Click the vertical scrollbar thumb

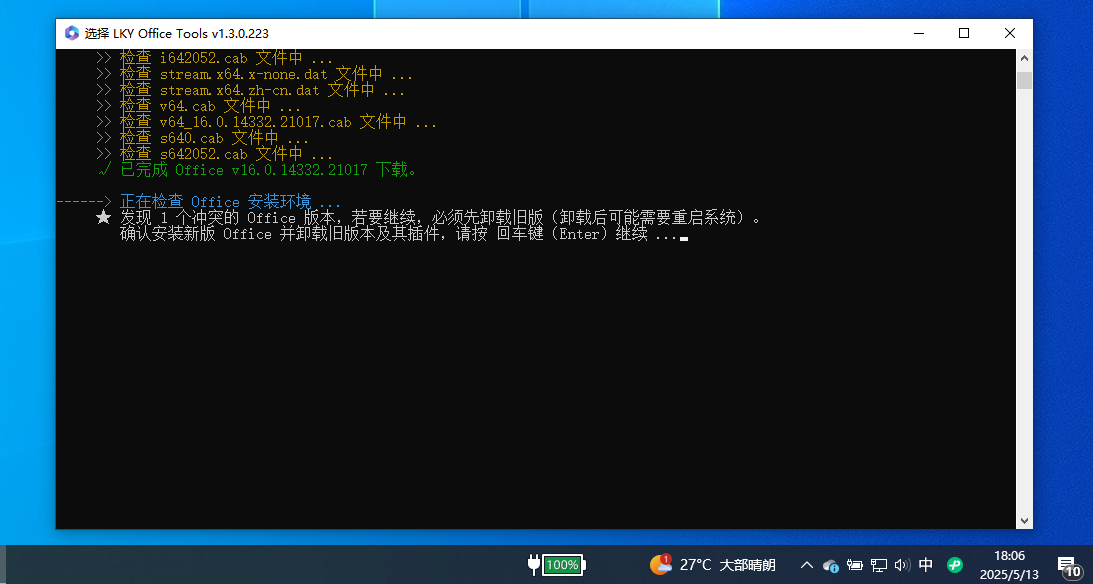point(1024,80)
